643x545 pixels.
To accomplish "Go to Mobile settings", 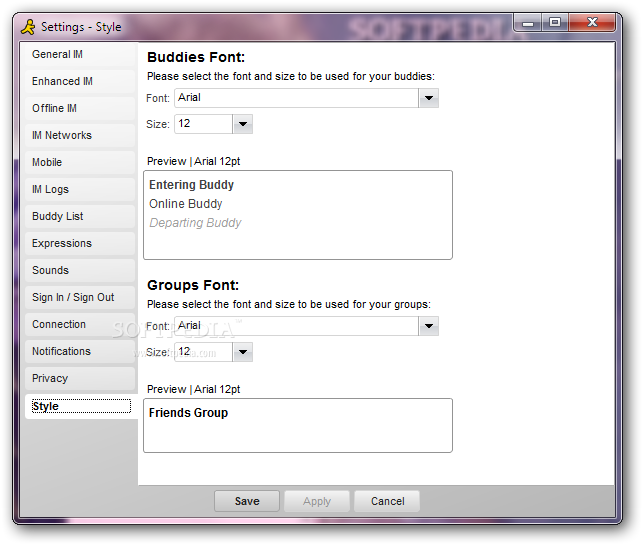I will [x=80, y=163].
